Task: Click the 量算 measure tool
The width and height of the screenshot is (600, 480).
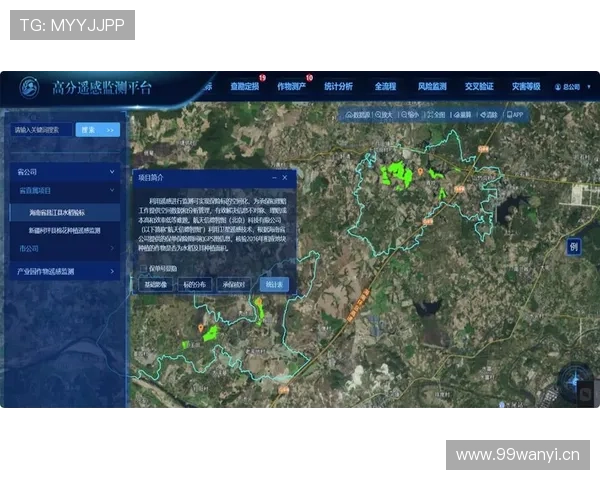Action: [462, 114]
